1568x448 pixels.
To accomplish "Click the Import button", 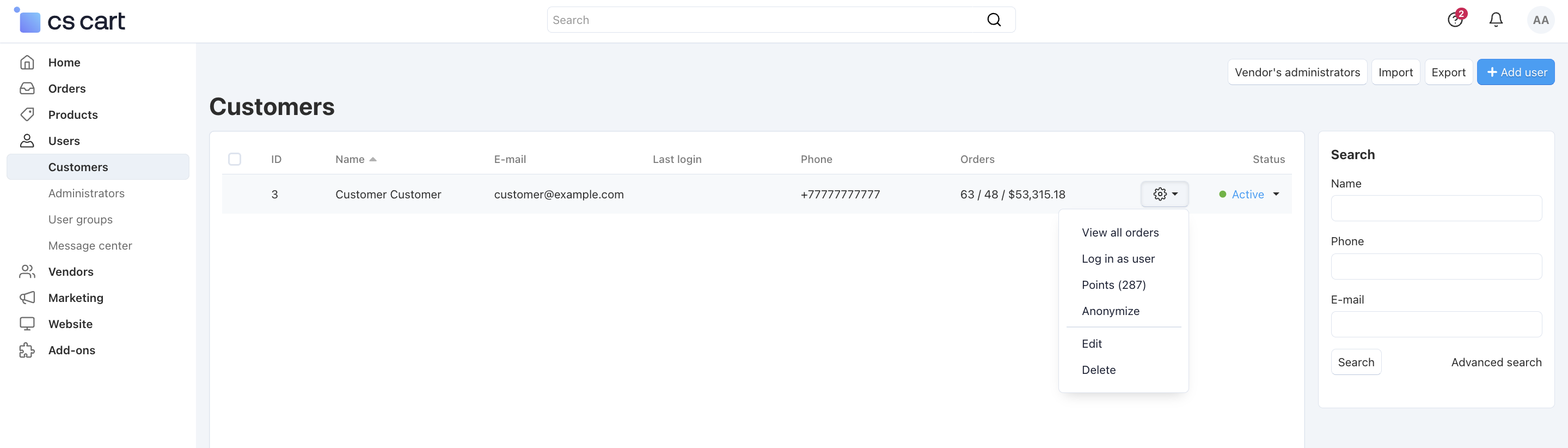I will coord(1395,72).
